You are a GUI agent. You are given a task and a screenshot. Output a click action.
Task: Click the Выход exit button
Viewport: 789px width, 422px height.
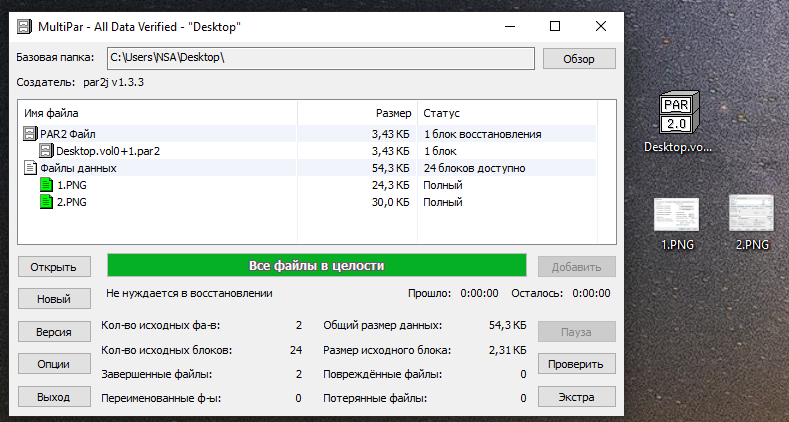click(x=54, y=397)
